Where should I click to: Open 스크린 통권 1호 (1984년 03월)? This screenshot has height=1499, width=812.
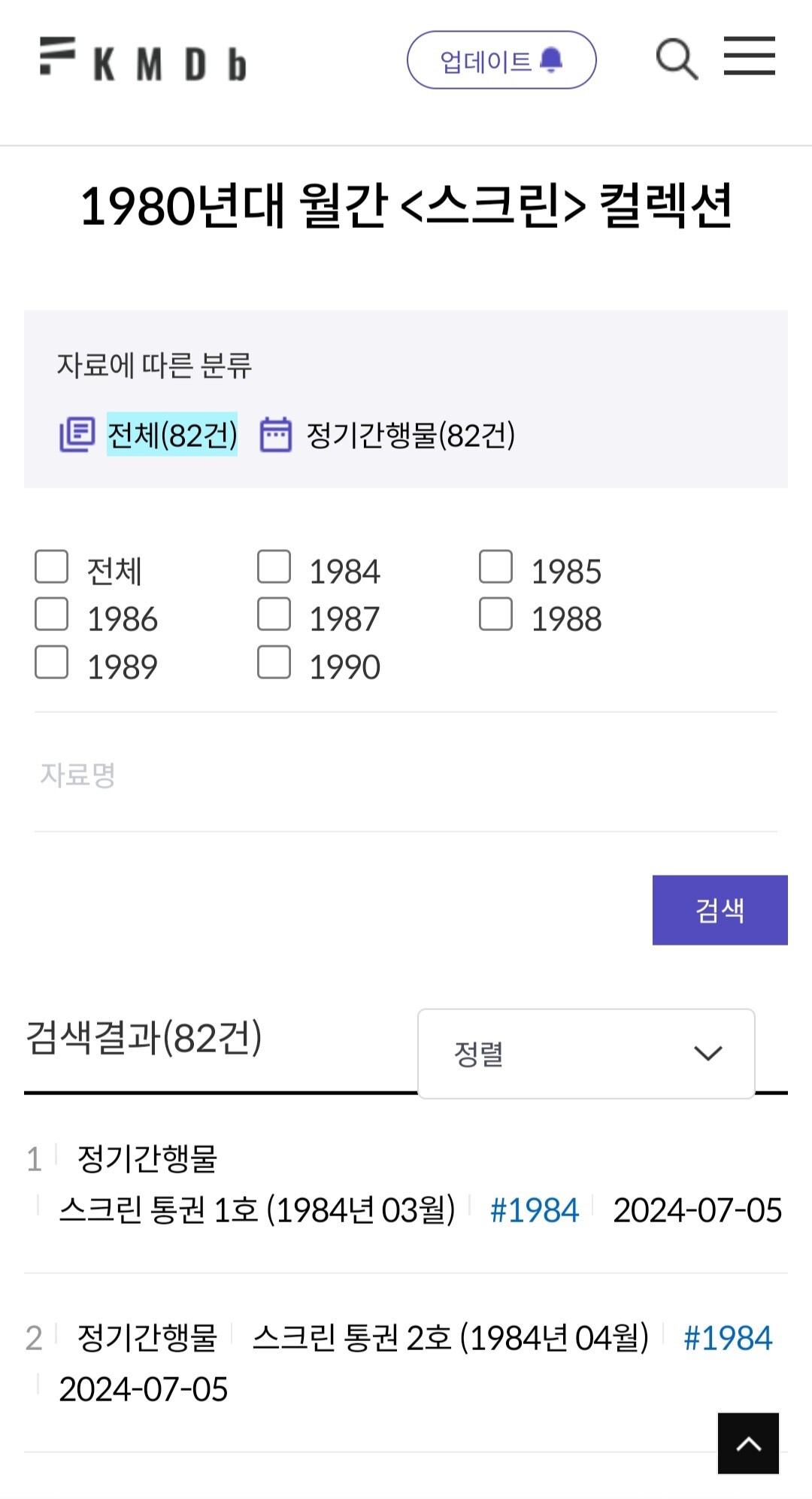[x=257, y=1210]
